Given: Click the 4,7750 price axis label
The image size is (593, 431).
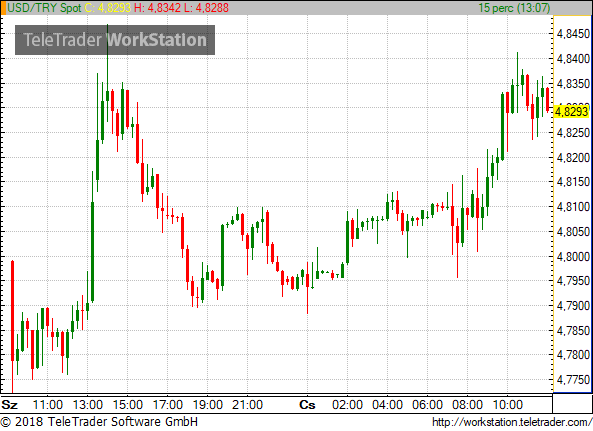Looking at the screenshot, I should (x=573, y=380).
